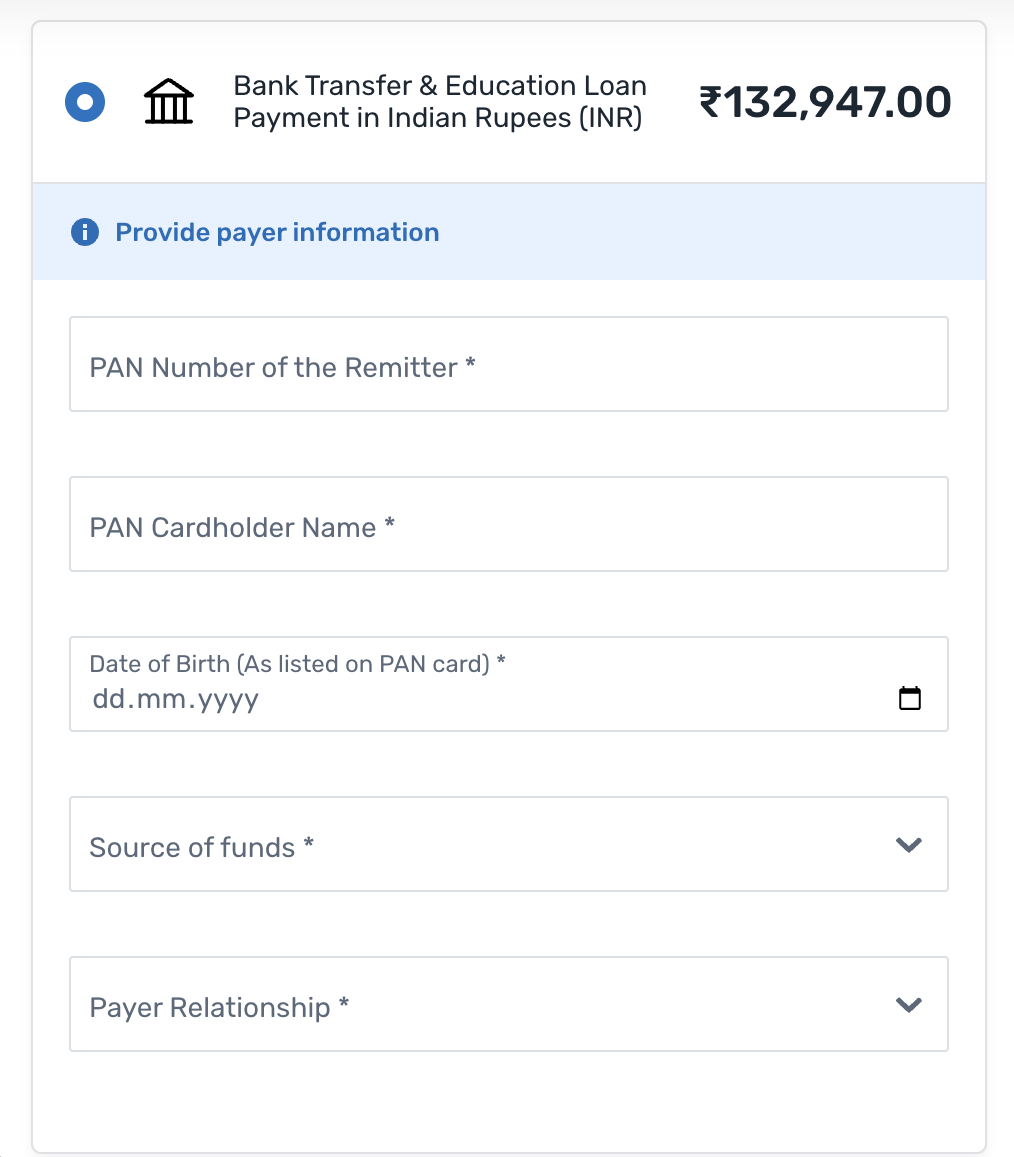
Task: Expand the Source of funds selector
Action: (508, 844)
